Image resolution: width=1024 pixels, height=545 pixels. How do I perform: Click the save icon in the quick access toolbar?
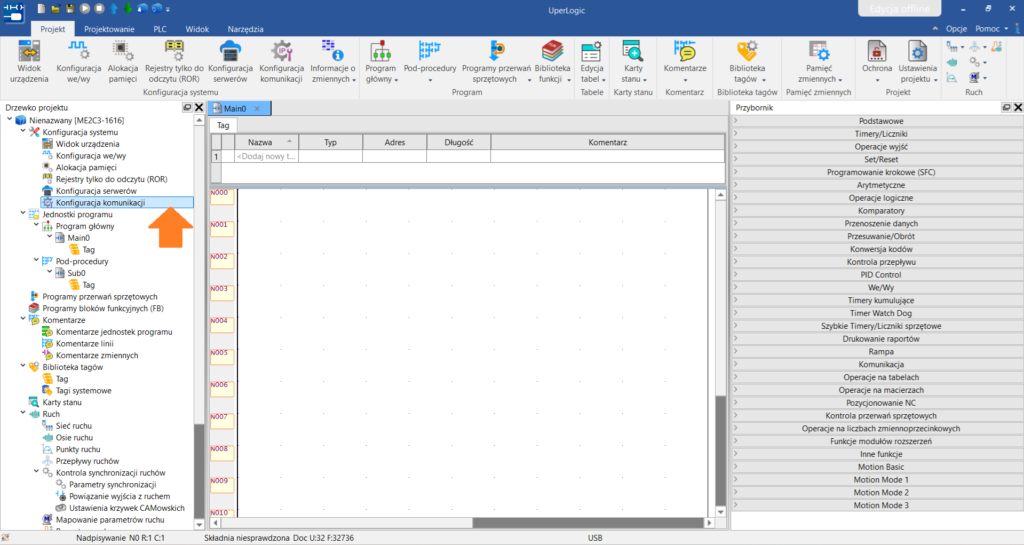point(70,8)
